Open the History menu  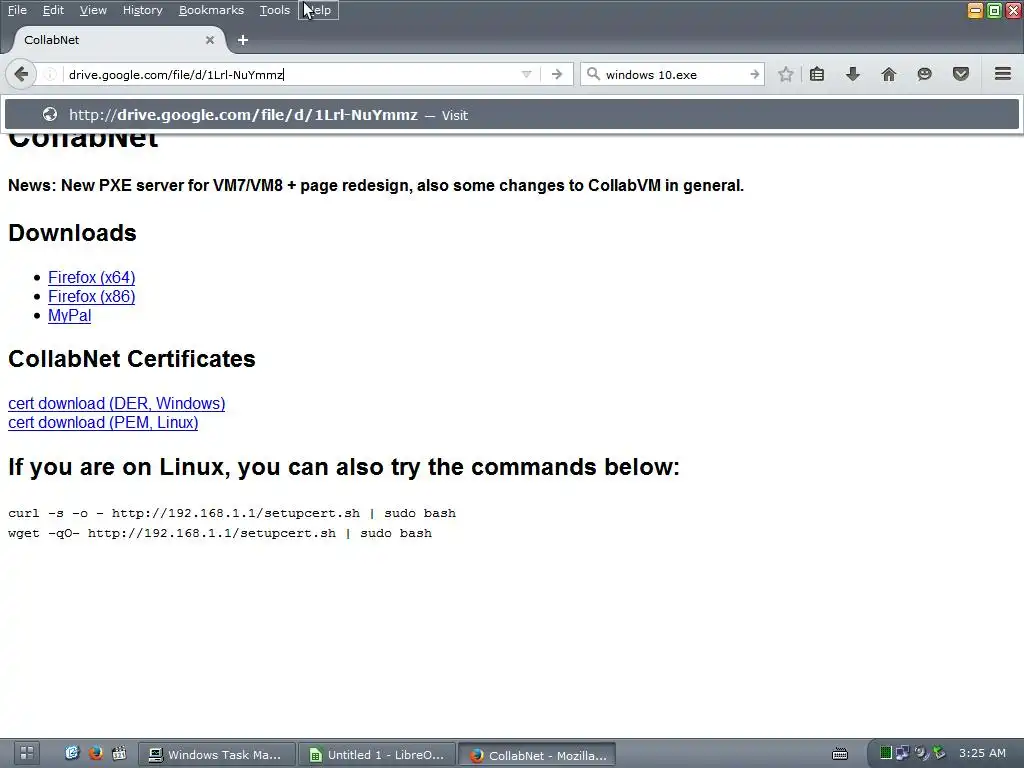[x=142, y=10]
